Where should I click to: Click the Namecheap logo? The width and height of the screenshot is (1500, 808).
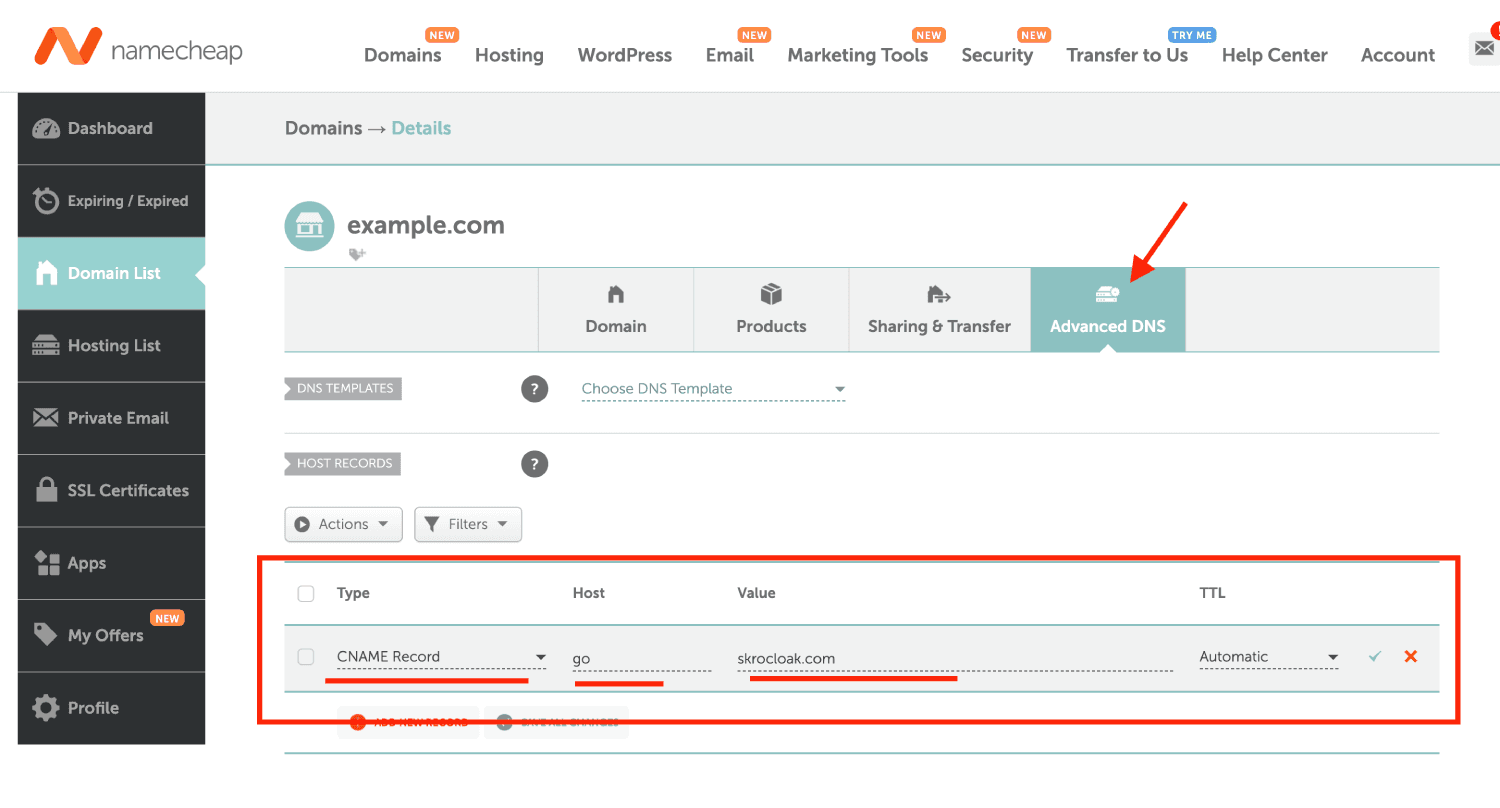click(x=138, y=48)
